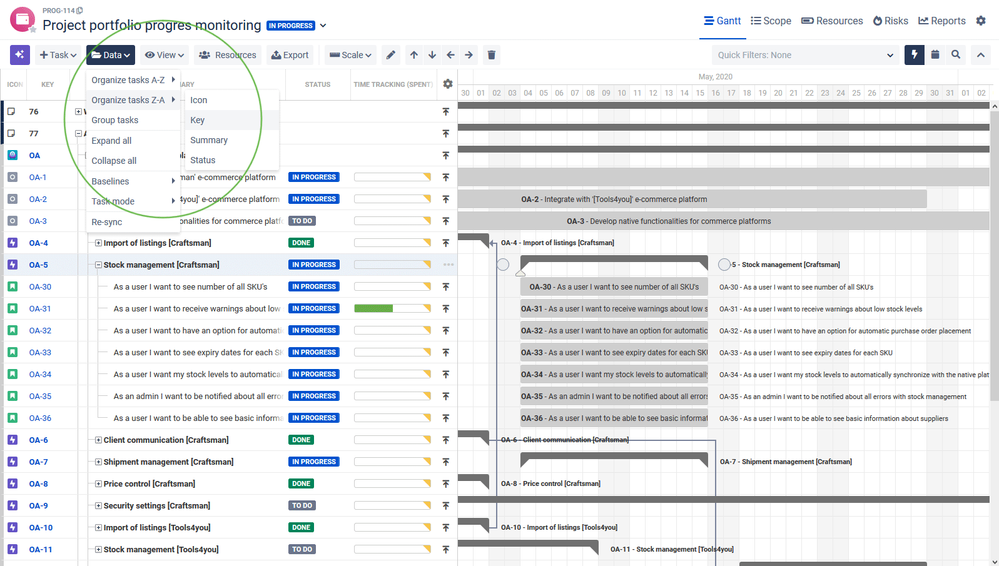
Task: Select Organize tasks Z-A menu item
Action: 133,99
